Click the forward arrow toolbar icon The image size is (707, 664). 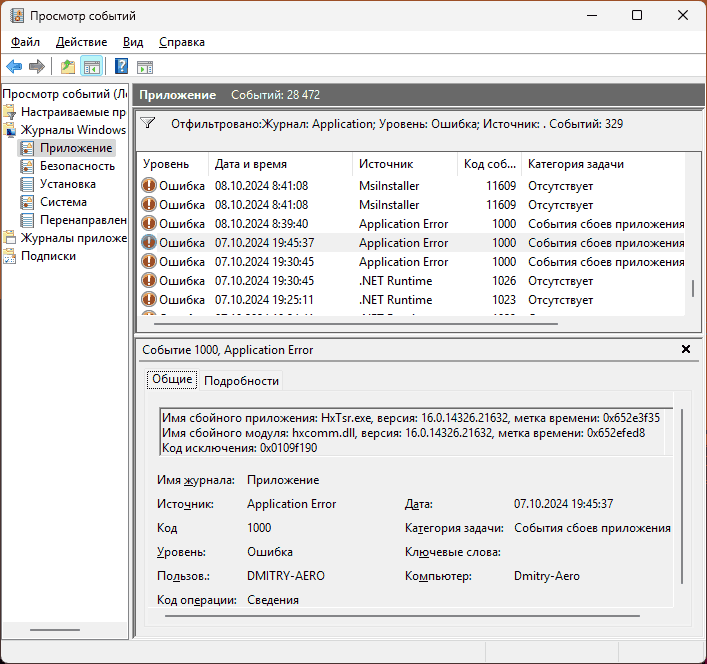pyautogui.click(x=37, y=67)
